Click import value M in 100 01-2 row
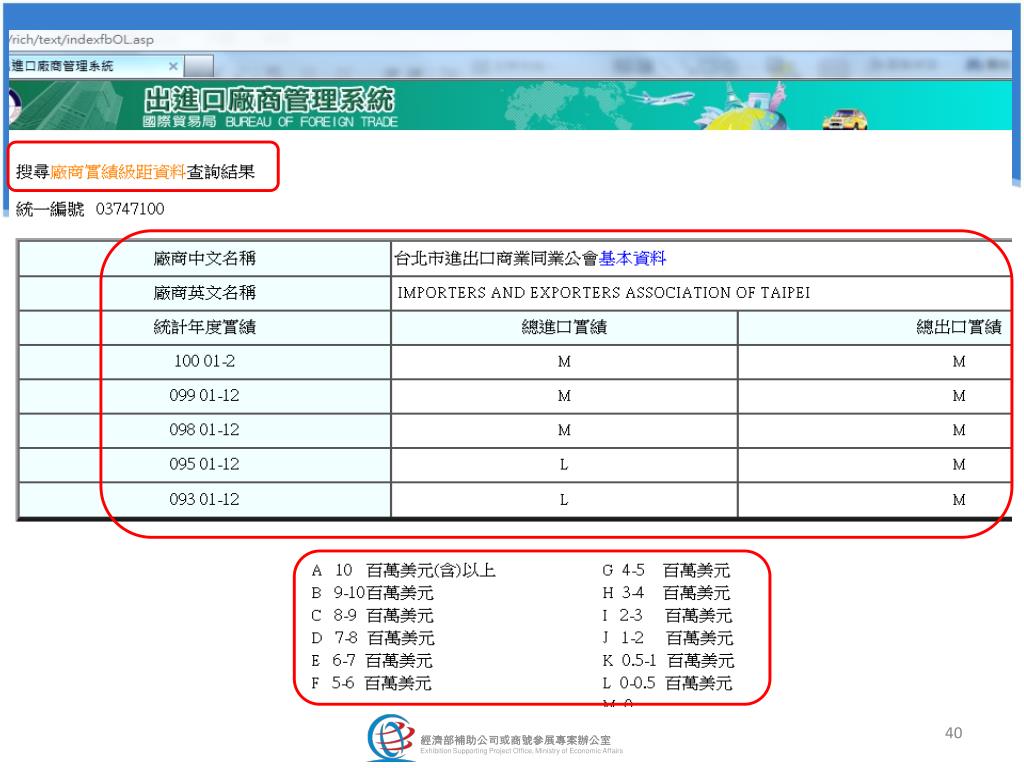 click(564, 361)
